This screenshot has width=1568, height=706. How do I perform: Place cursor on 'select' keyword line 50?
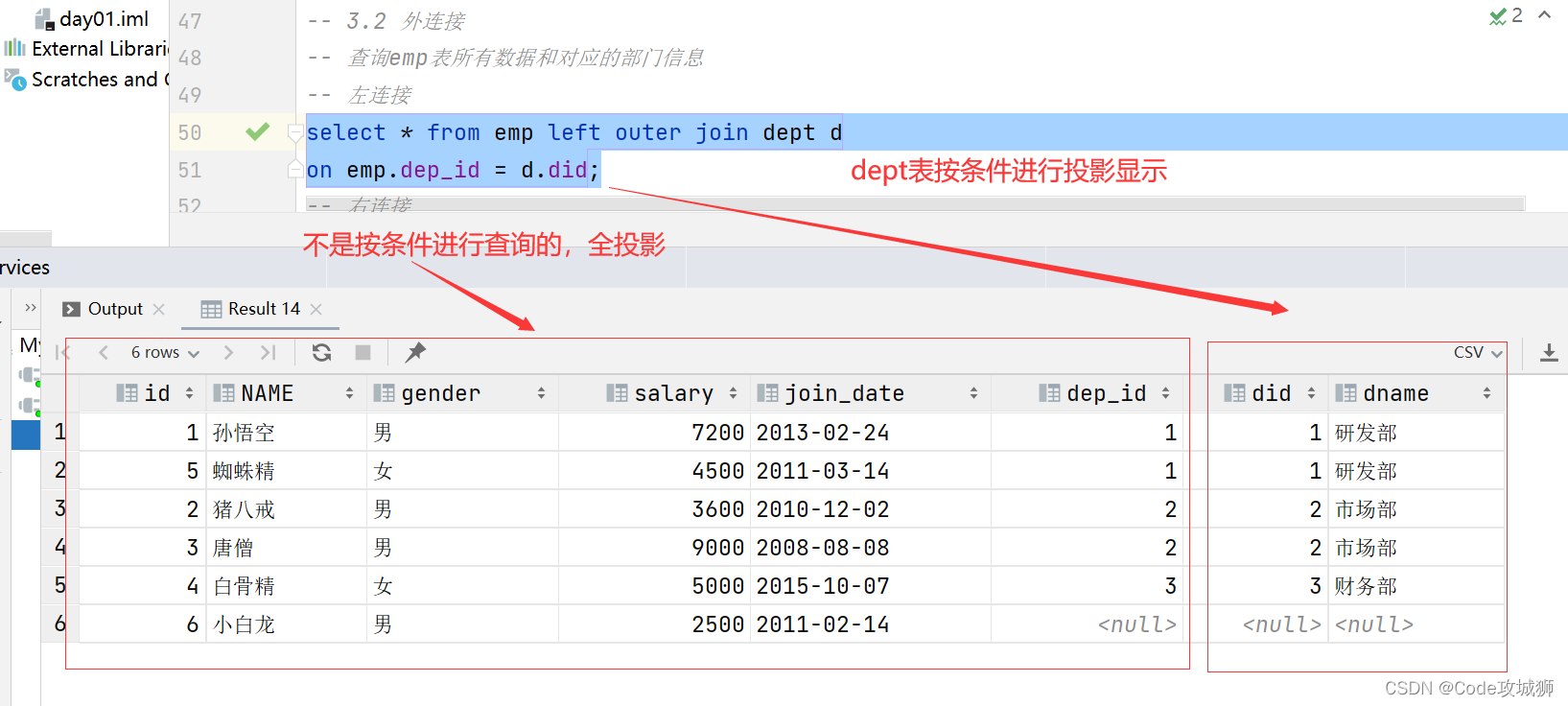tap(346, 132)
